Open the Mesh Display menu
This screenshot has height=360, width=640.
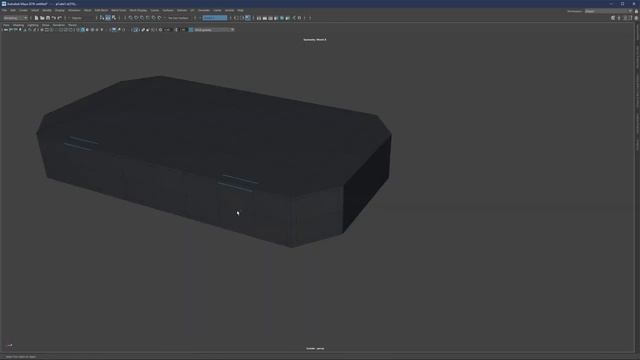[138, 10]
